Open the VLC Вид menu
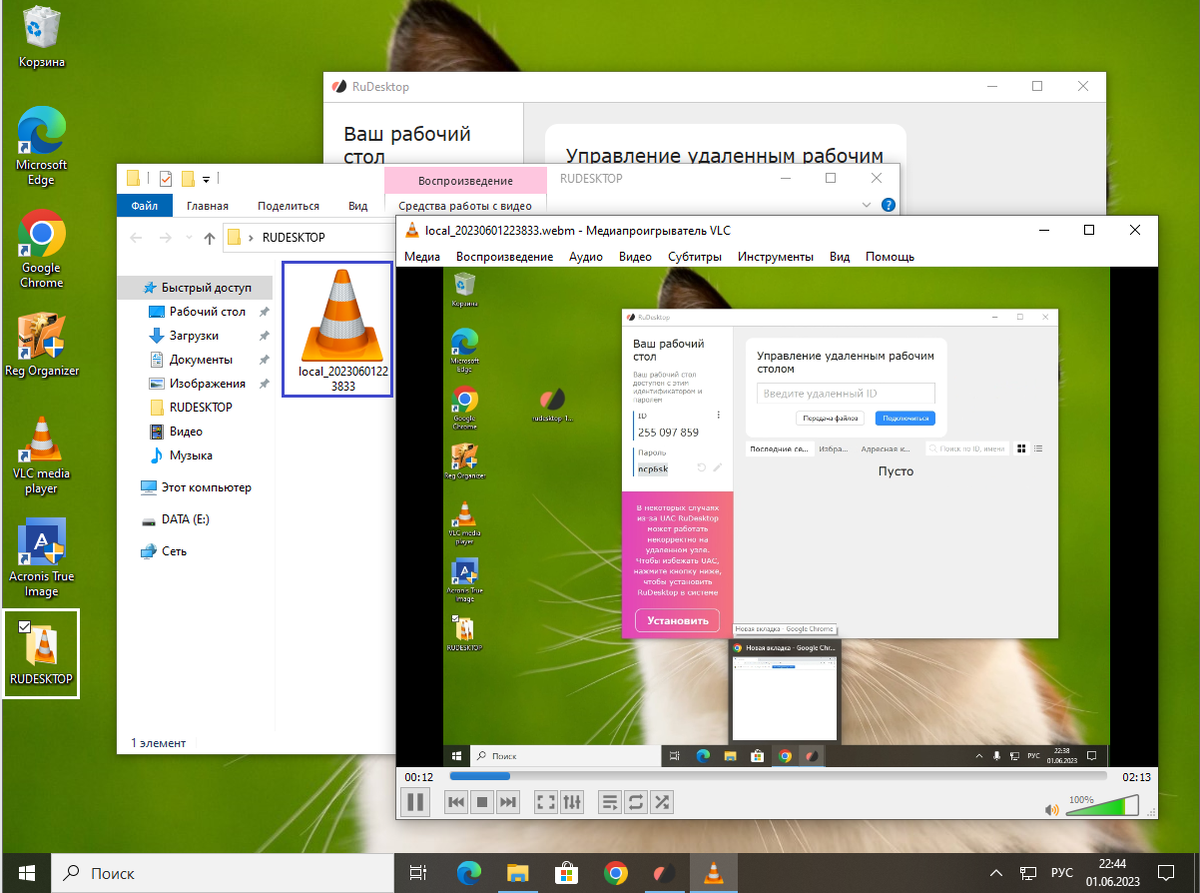Viewport: 1200px width, 893px height. click(x=840, y=257)
